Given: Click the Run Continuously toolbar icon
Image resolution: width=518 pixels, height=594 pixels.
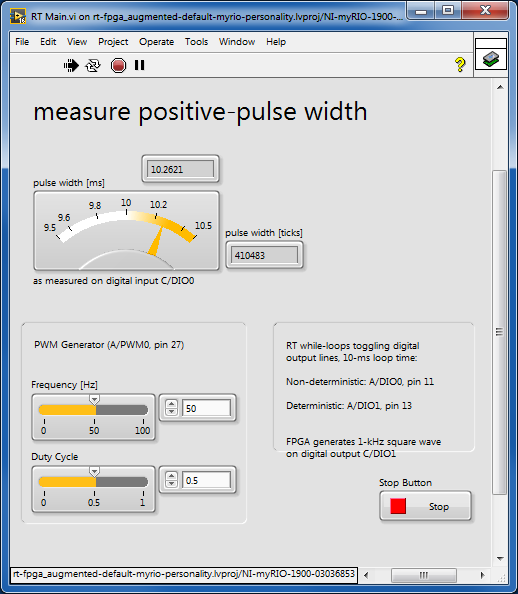Looking at the screenshot, I should (93, 66).
